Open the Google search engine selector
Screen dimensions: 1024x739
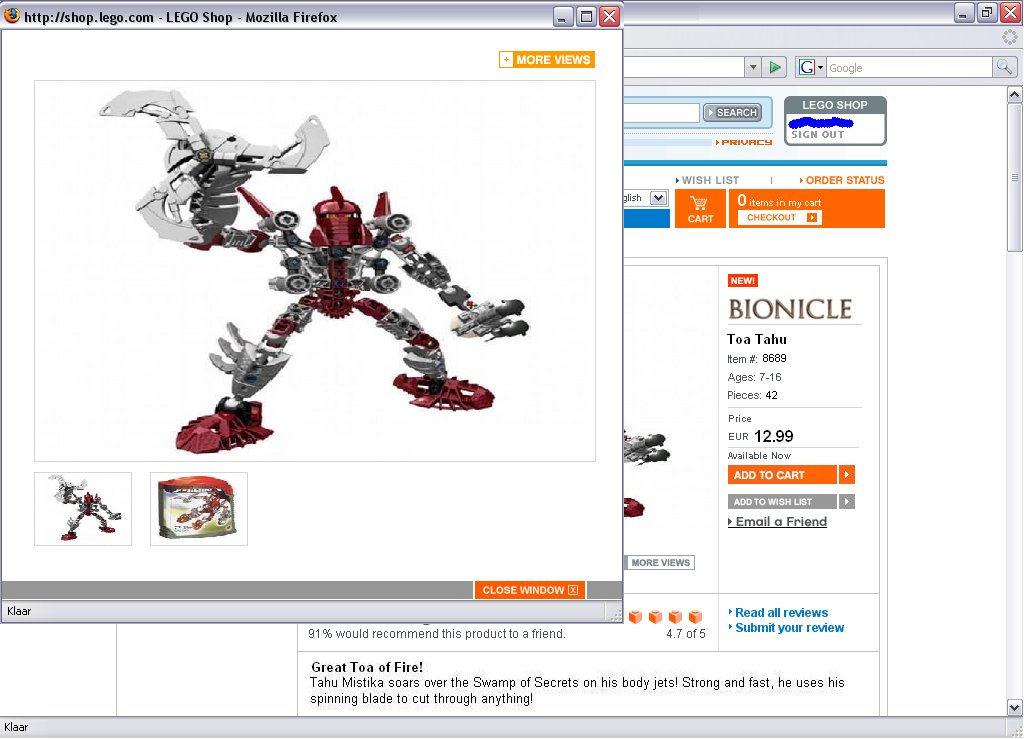tap(811, 67)
